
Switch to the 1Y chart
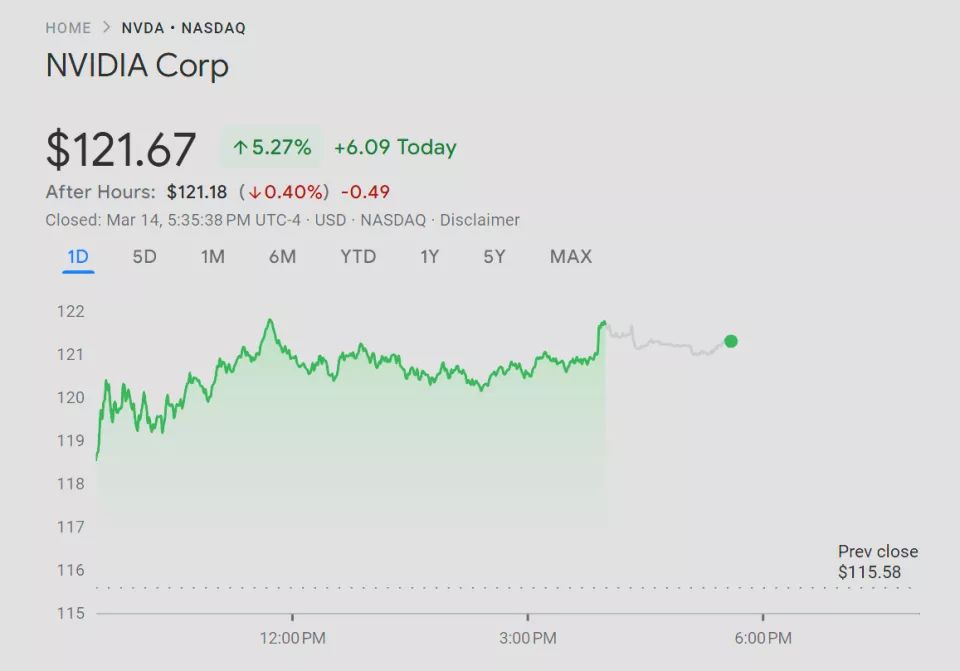point(429,257)
